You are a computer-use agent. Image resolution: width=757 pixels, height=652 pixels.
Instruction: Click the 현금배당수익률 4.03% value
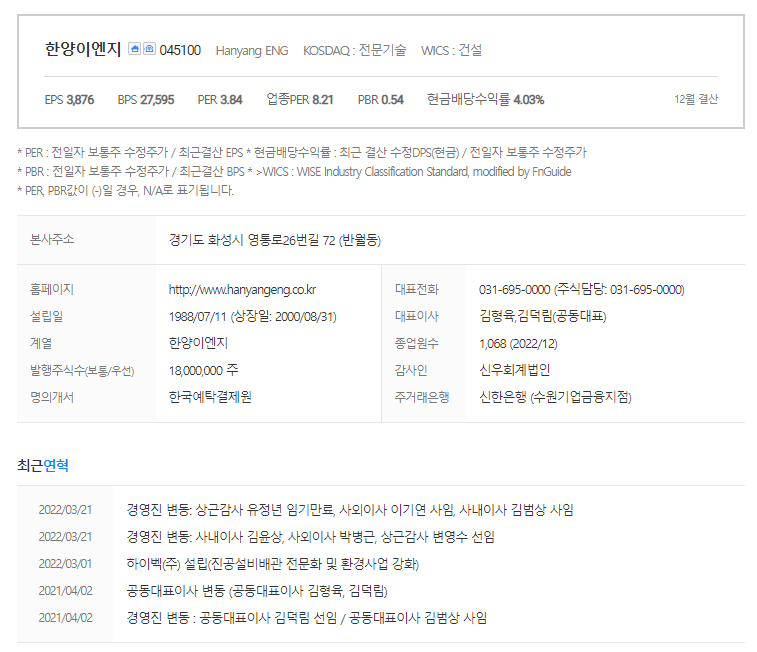pyautogui.click(x=485, y=99)
